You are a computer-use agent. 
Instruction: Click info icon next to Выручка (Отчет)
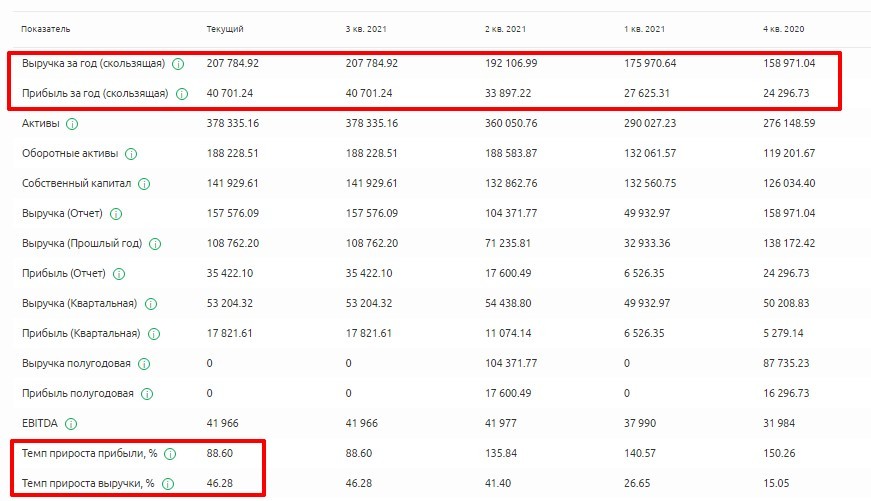tap(117, 214)
